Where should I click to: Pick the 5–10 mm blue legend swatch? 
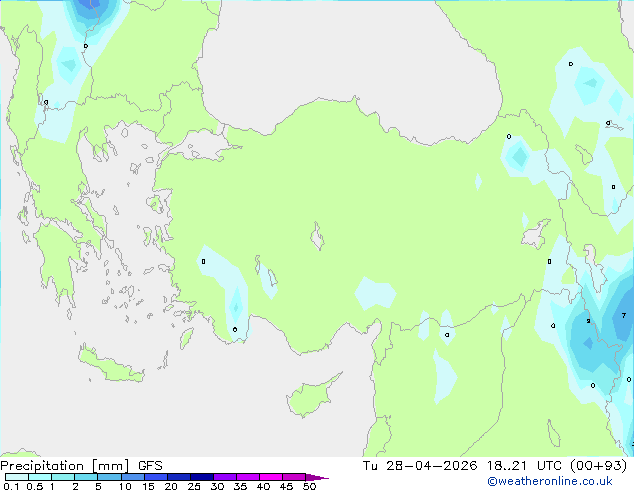[109, 477]
